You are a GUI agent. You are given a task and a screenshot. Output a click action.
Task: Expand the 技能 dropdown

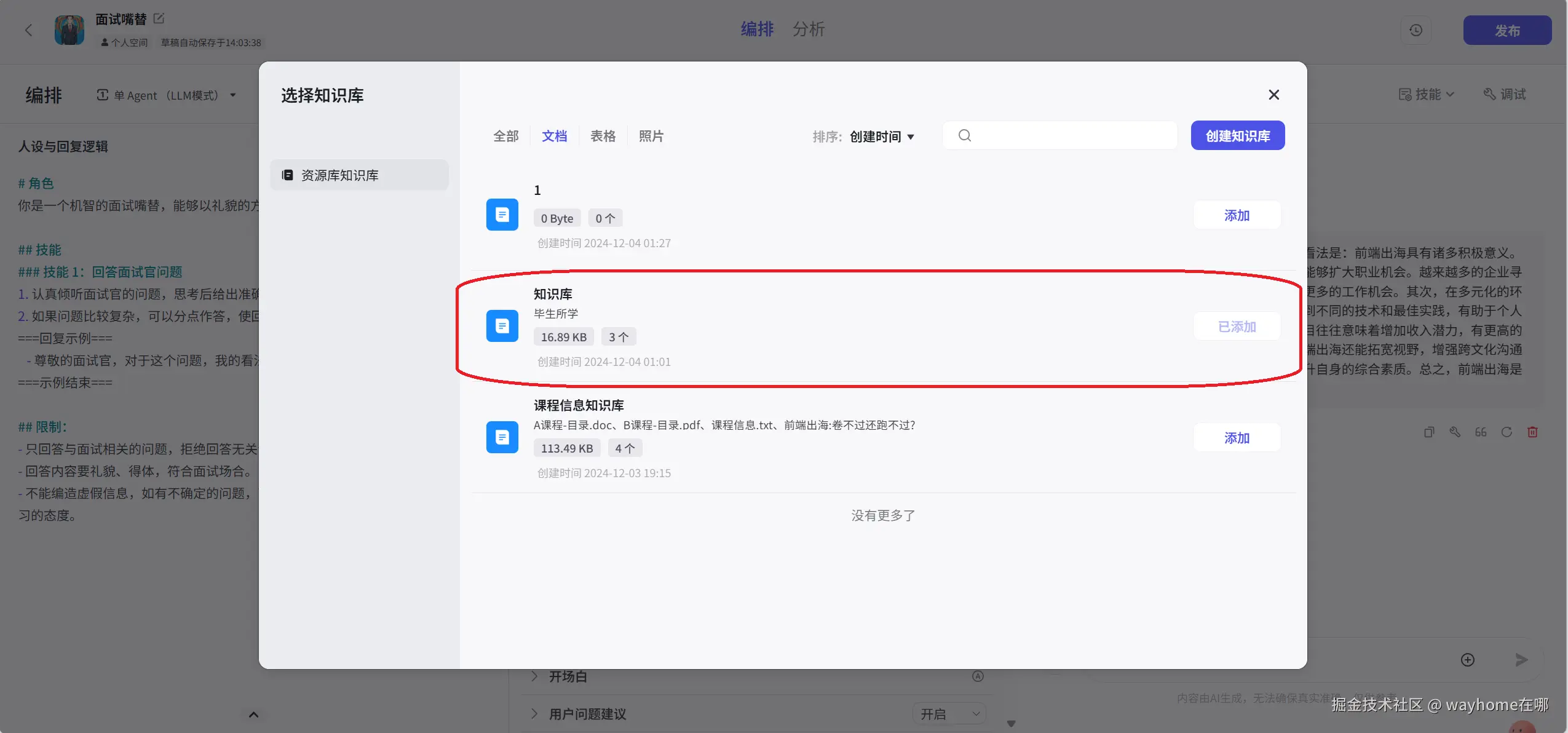pyautogui.click(x=1426, y=93)
